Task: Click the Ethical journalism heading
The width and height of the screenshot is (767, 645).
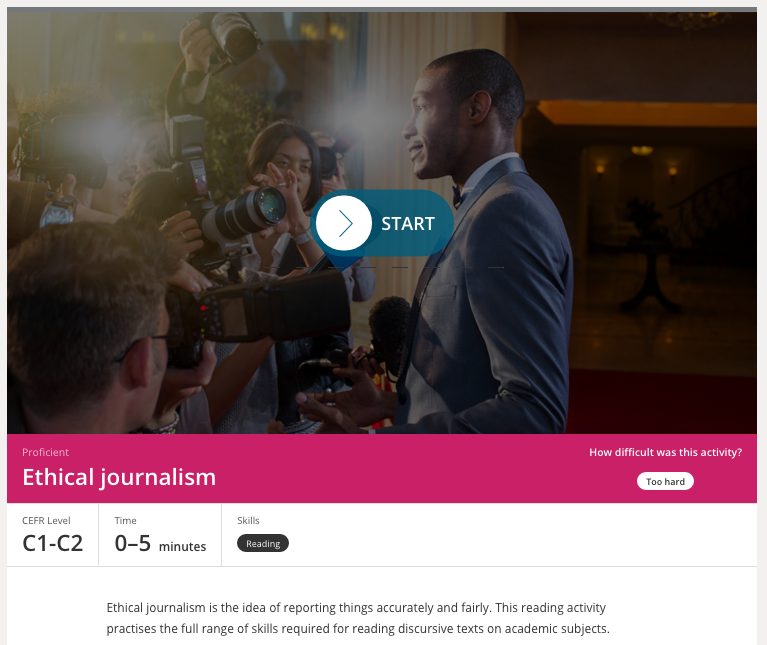Action: [119, 477]
